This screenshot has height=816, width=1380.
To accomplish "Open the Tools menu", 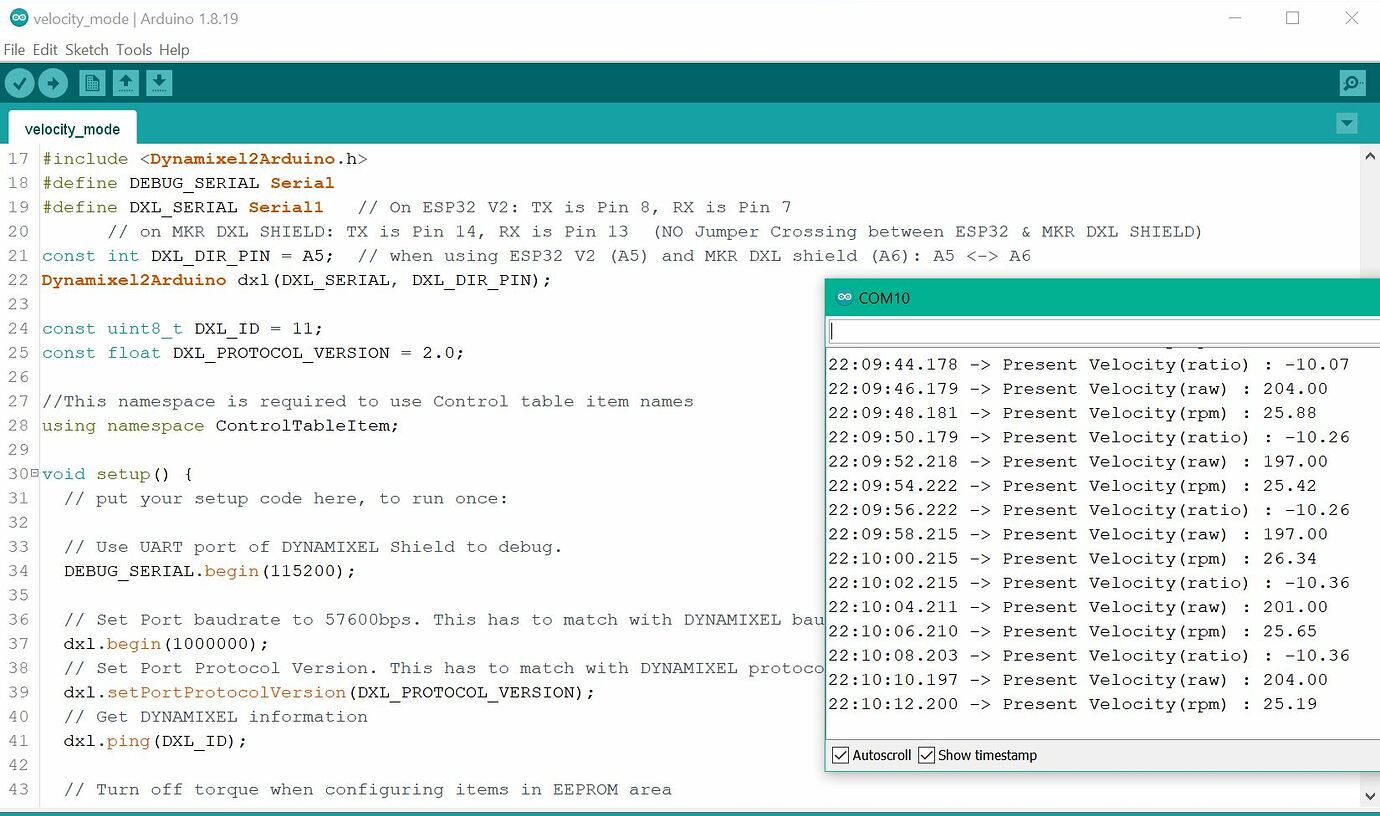I will (x=134, y=50).
